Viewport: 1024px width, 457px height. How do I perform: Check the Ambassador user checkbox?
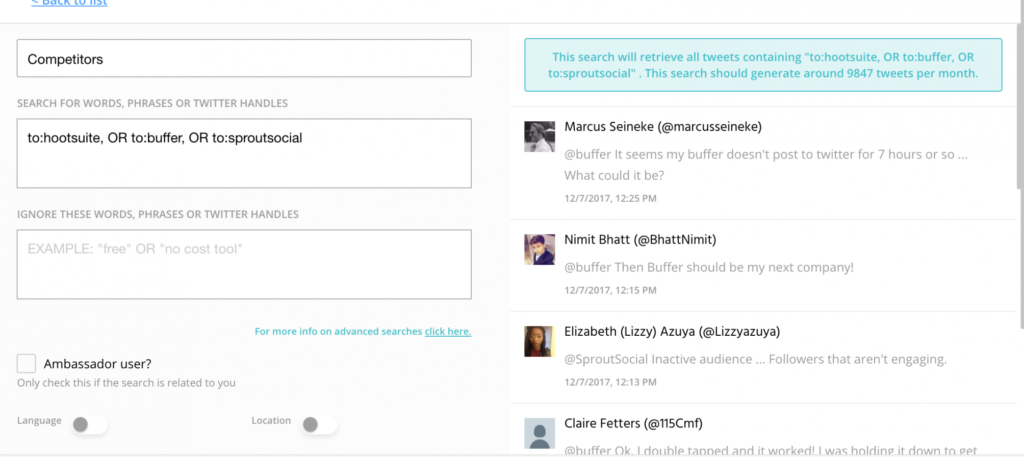coord(27,364)
